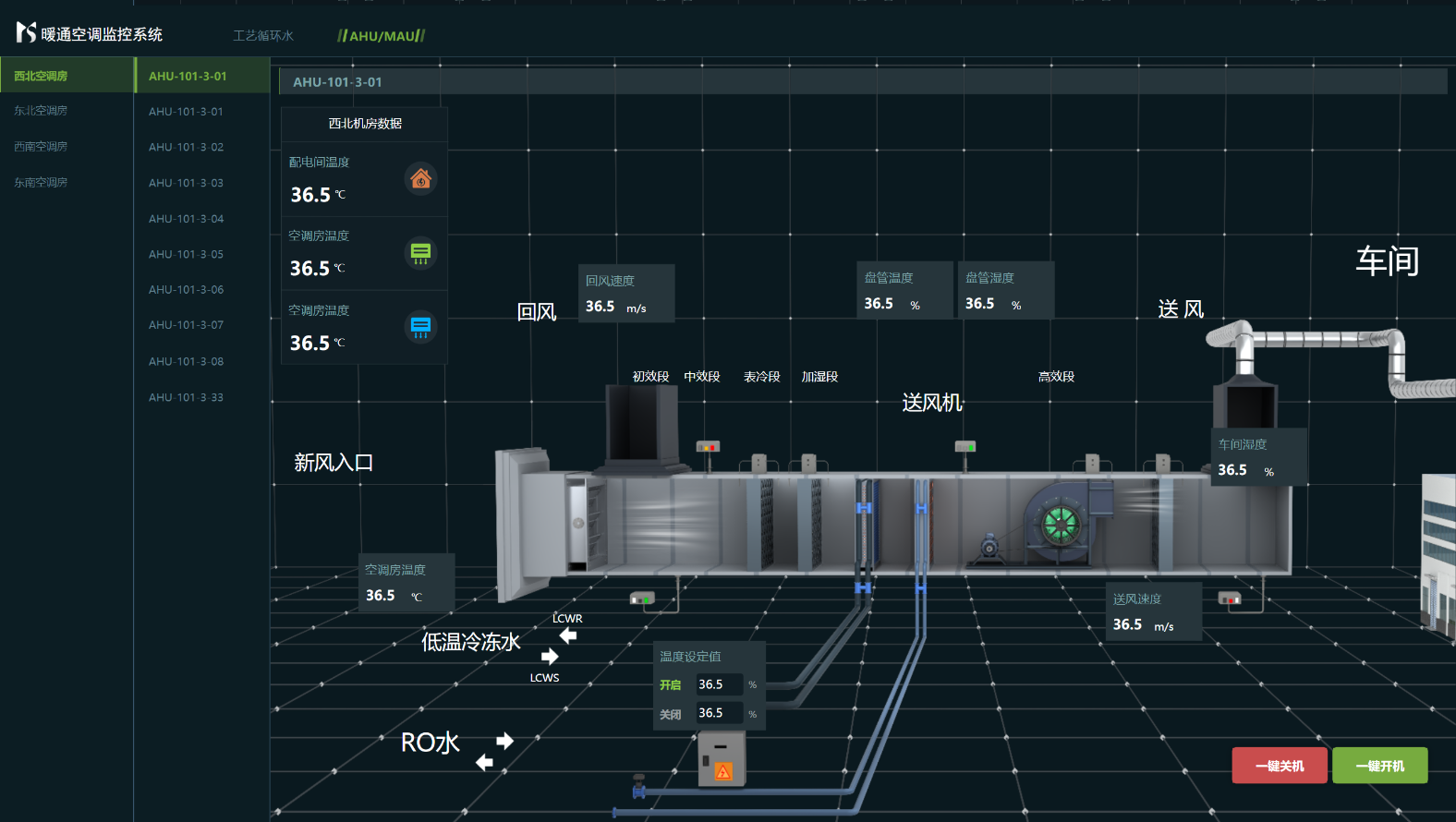Select 西北空调房 in the room list

[41, 76]
